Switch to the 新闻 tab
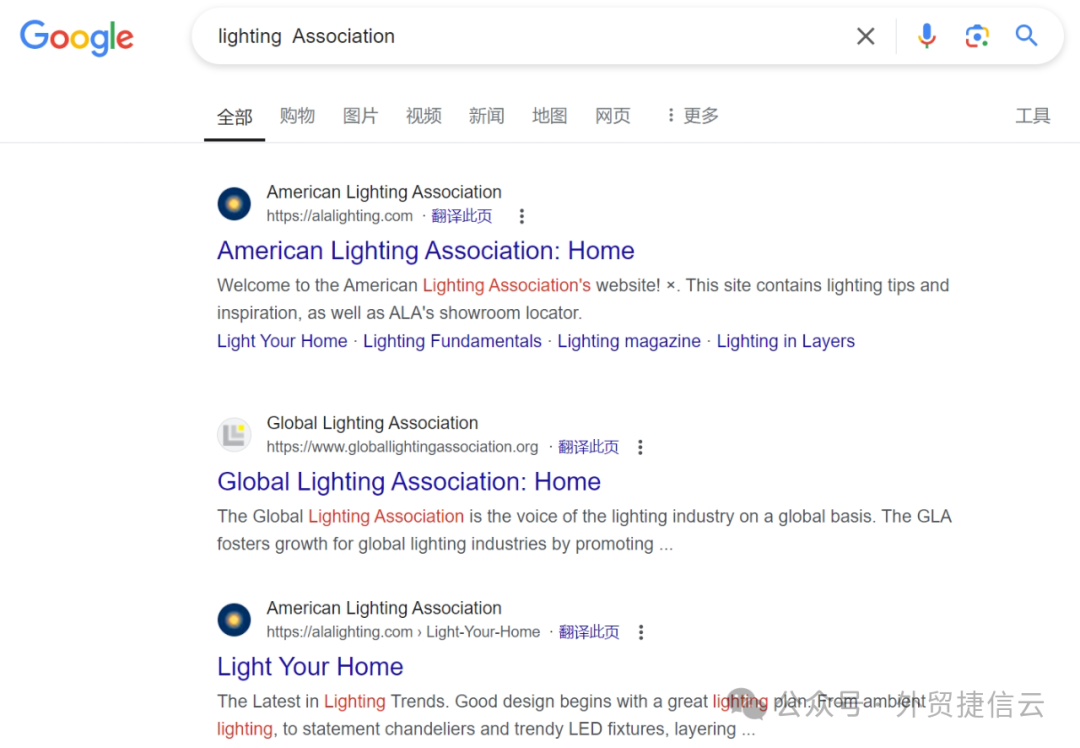The width and height of the screenshot is (1080, 748). [x=486, y=116]
